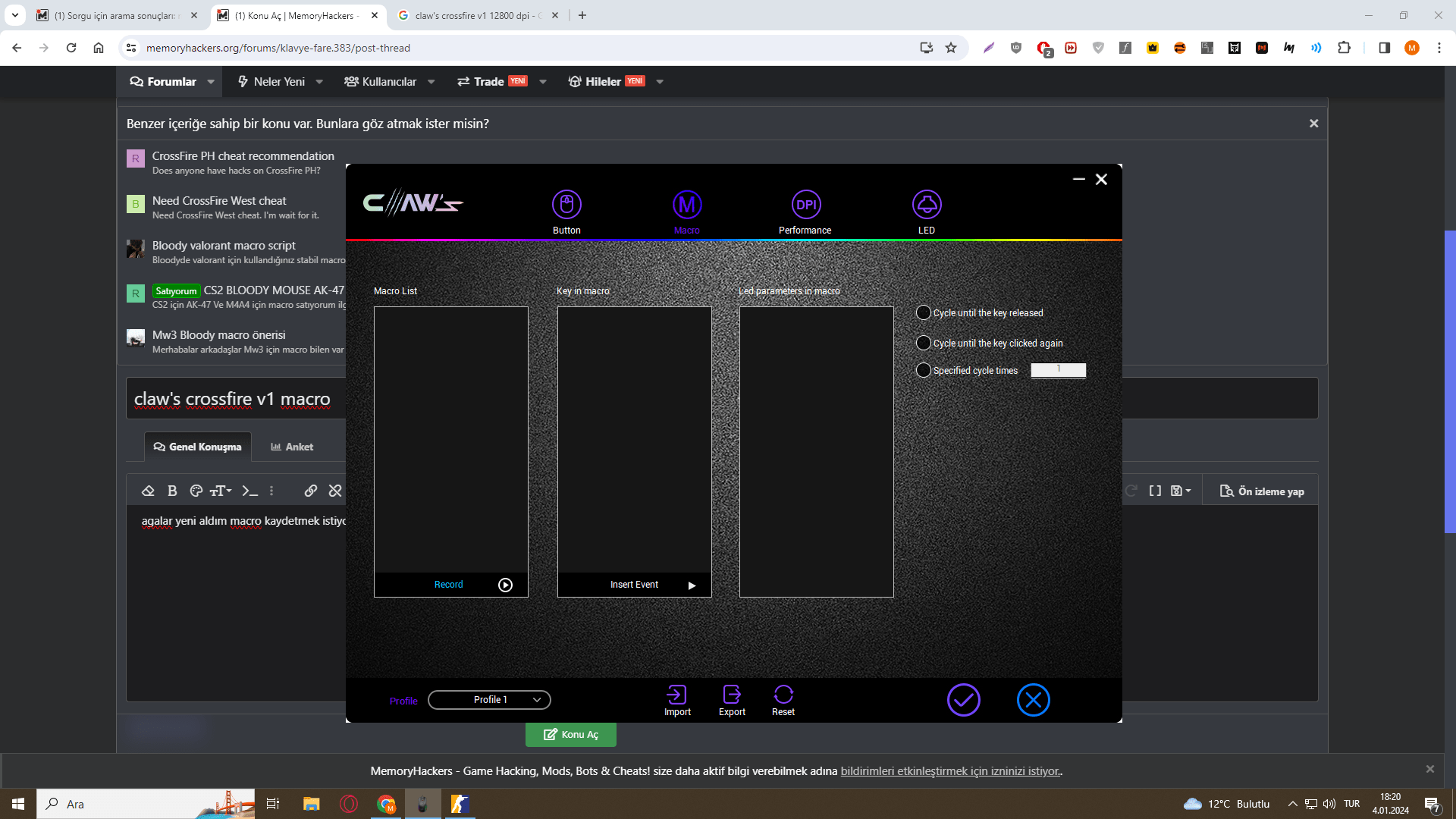Viewport: 1456px width, 819px height.
Task: Expand the Forumlar menu arrow
Action: (x=211, y=82)
